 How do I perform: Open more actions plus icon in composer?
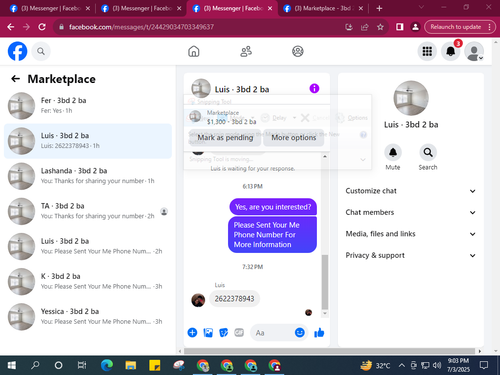tap(192, 332)
